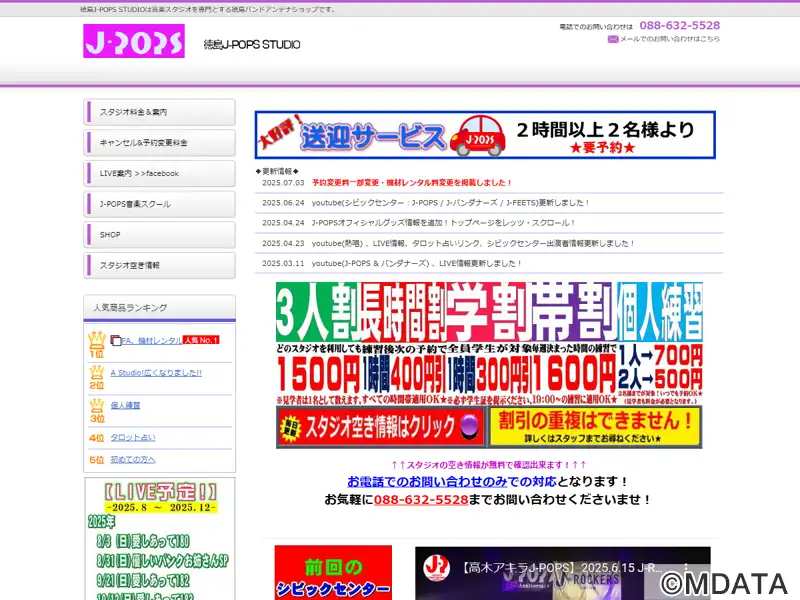Click the 前回のシビックセンター red image
Image resolution: width=800 pixels, height=600 pixels.
(333, 572)
